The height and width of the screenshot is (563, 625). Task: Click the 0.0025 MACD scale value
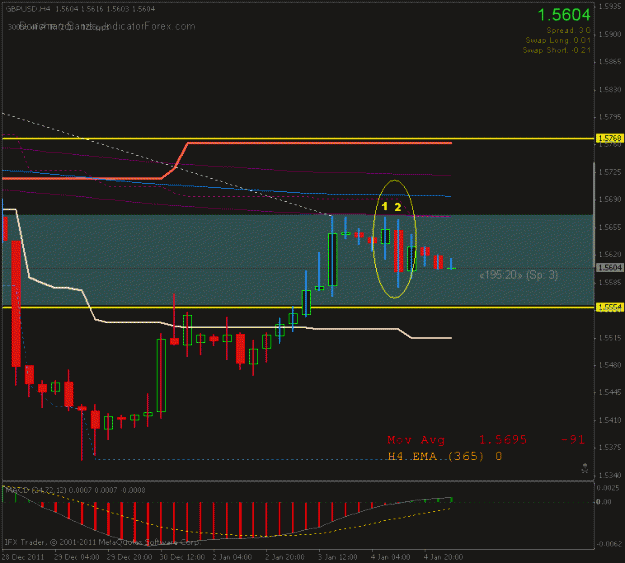pos(609,488)
